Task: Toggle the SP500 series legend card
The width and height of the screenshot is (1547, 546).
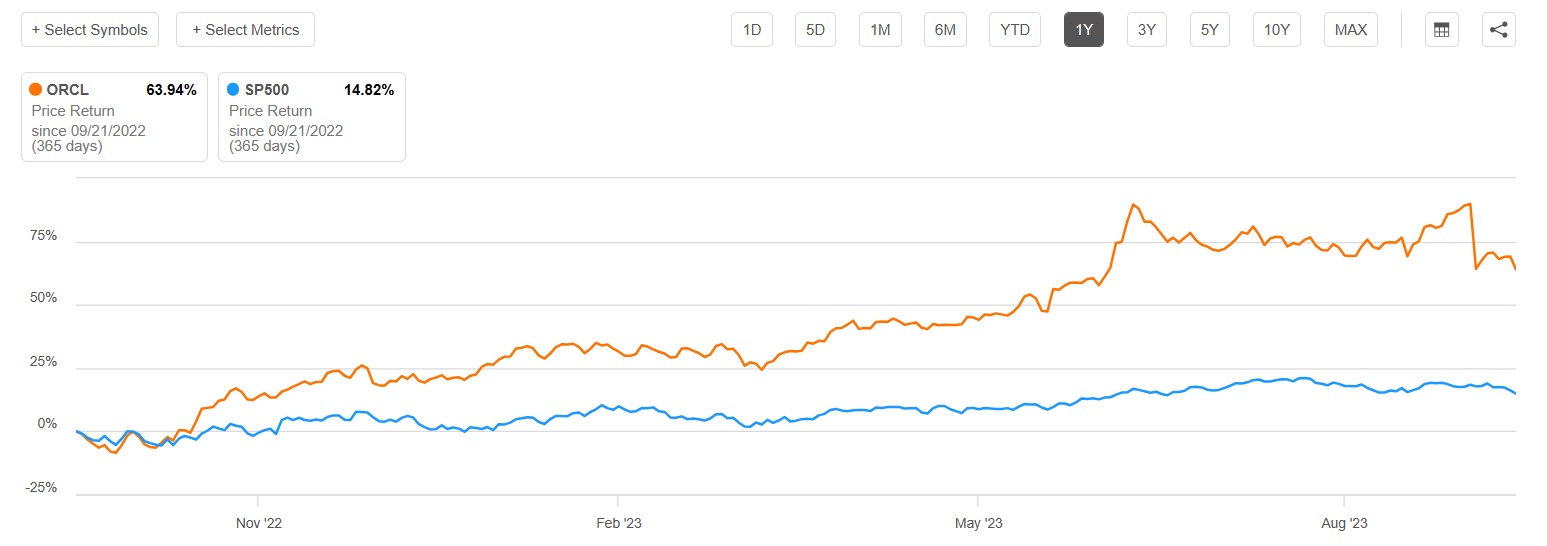Action: click(x=312, y=117)
